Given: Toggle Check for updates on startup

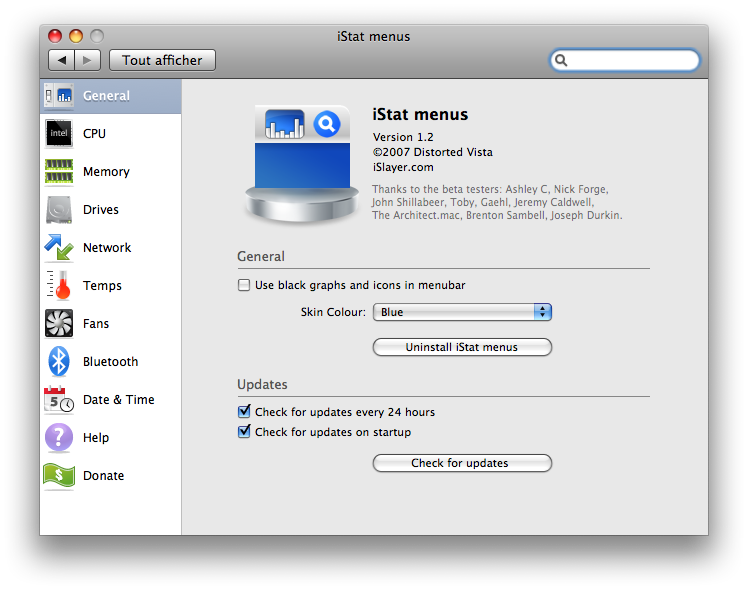Looking at the screenshot, I should [244, 432].
